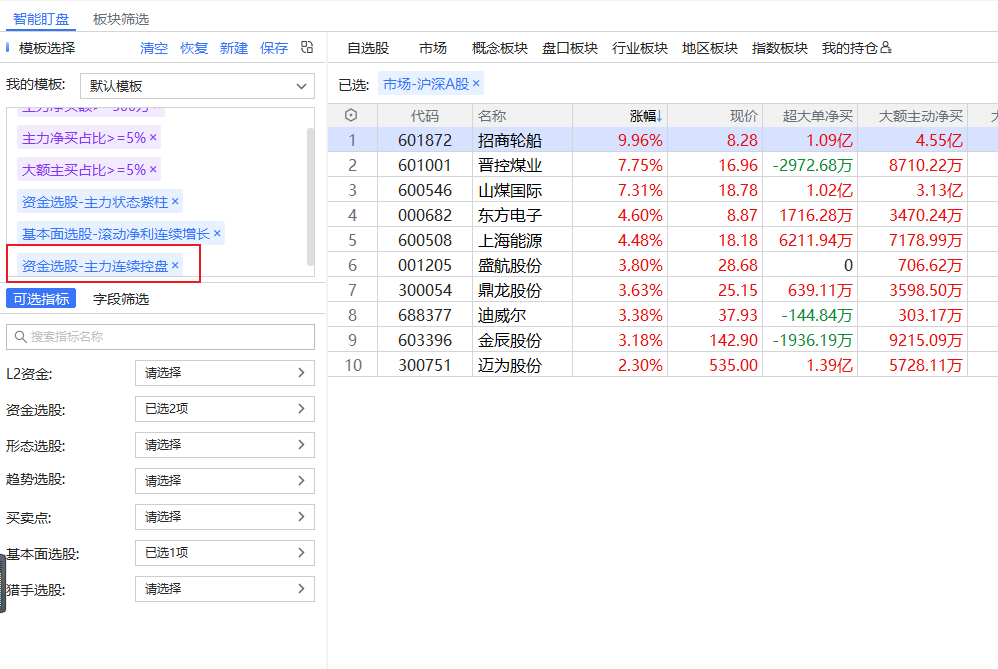Open the 行业板块 category
Viewport: 998px width, 669px height.
640,48
